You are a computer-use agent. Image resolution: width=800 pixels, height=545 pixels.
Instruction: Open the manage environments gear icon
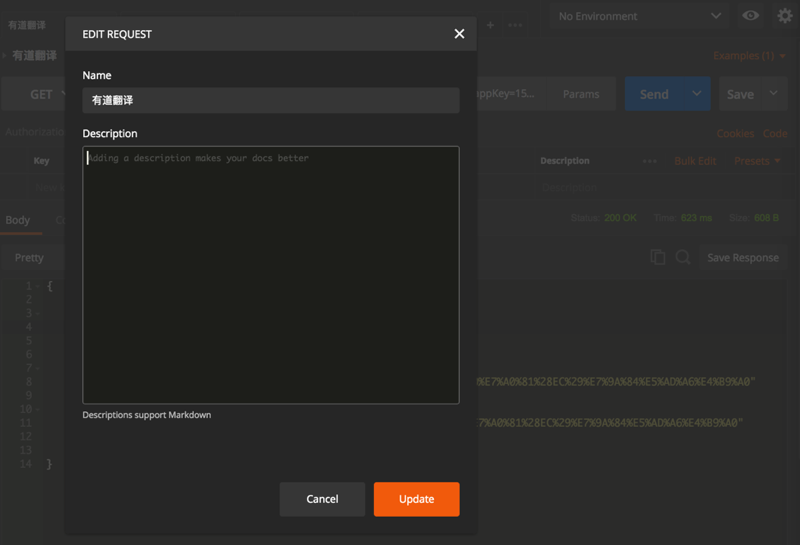click(785, 16)
